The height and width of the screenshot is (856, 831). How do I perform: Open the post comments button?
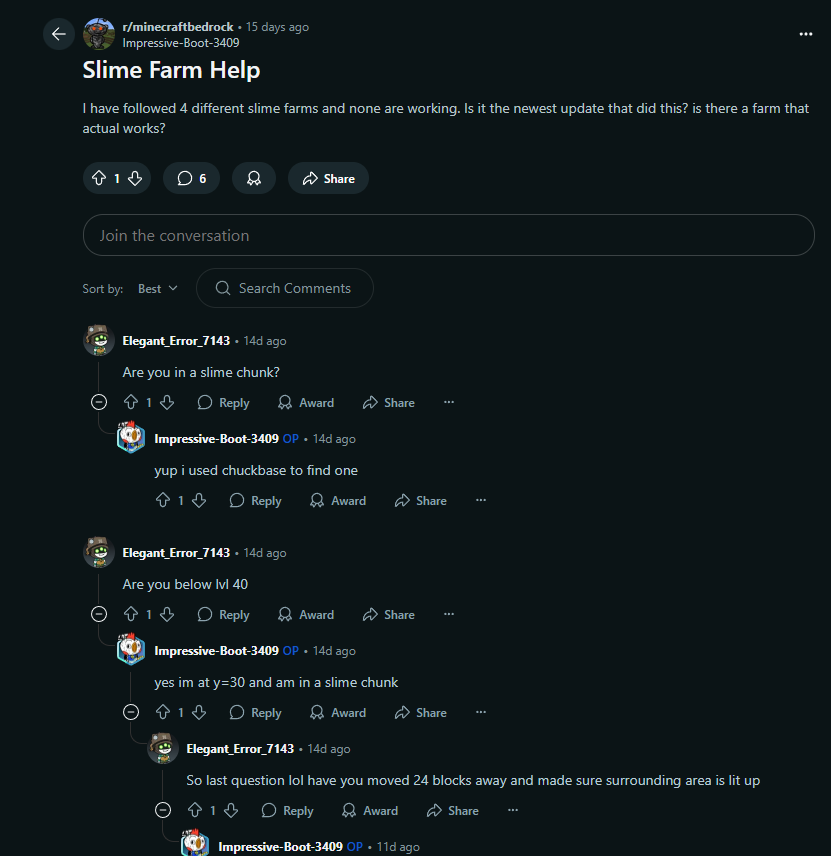pyautogui.click(x=191, y=178)
